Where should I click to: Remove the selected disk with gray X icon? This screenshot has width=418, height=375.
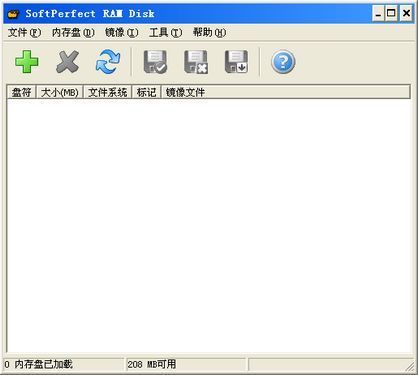68,62
